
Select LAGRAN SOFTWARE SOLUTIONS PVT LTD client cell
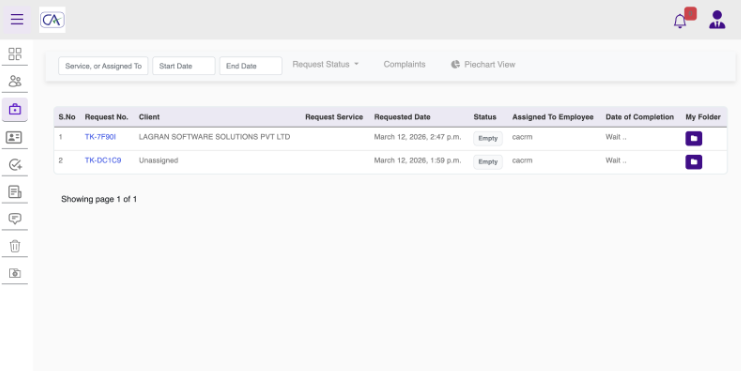click(x=215, y=137)
